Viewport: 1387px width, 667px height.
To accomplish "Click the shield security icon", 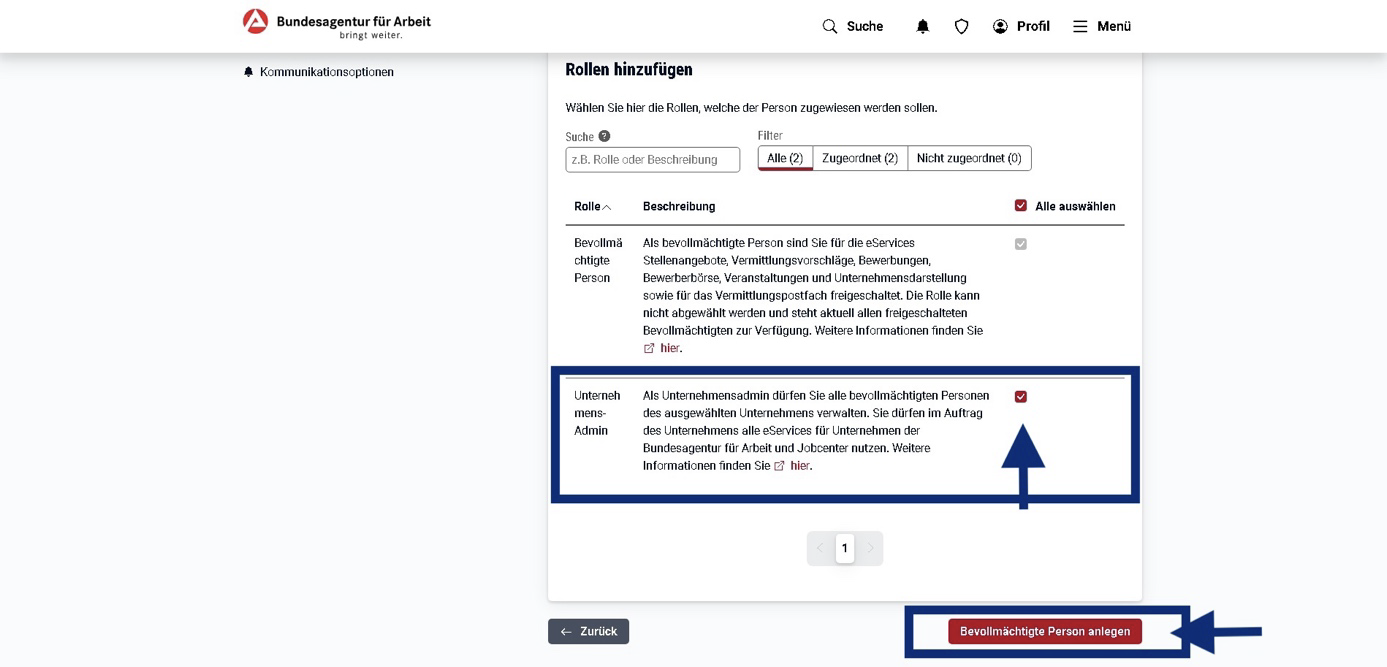I will 961,27.
